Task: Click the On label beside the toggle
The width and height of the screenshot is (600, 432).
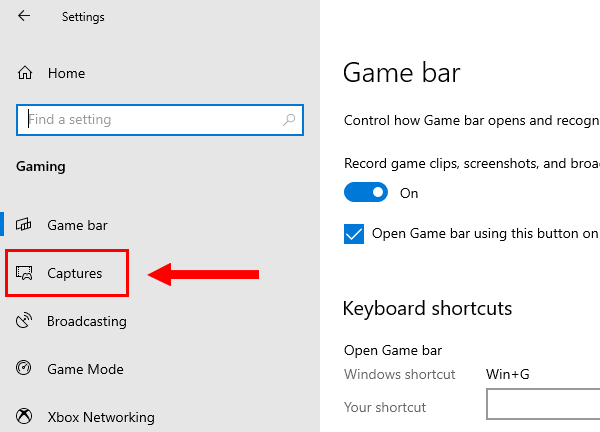Action: pos(409,193)
